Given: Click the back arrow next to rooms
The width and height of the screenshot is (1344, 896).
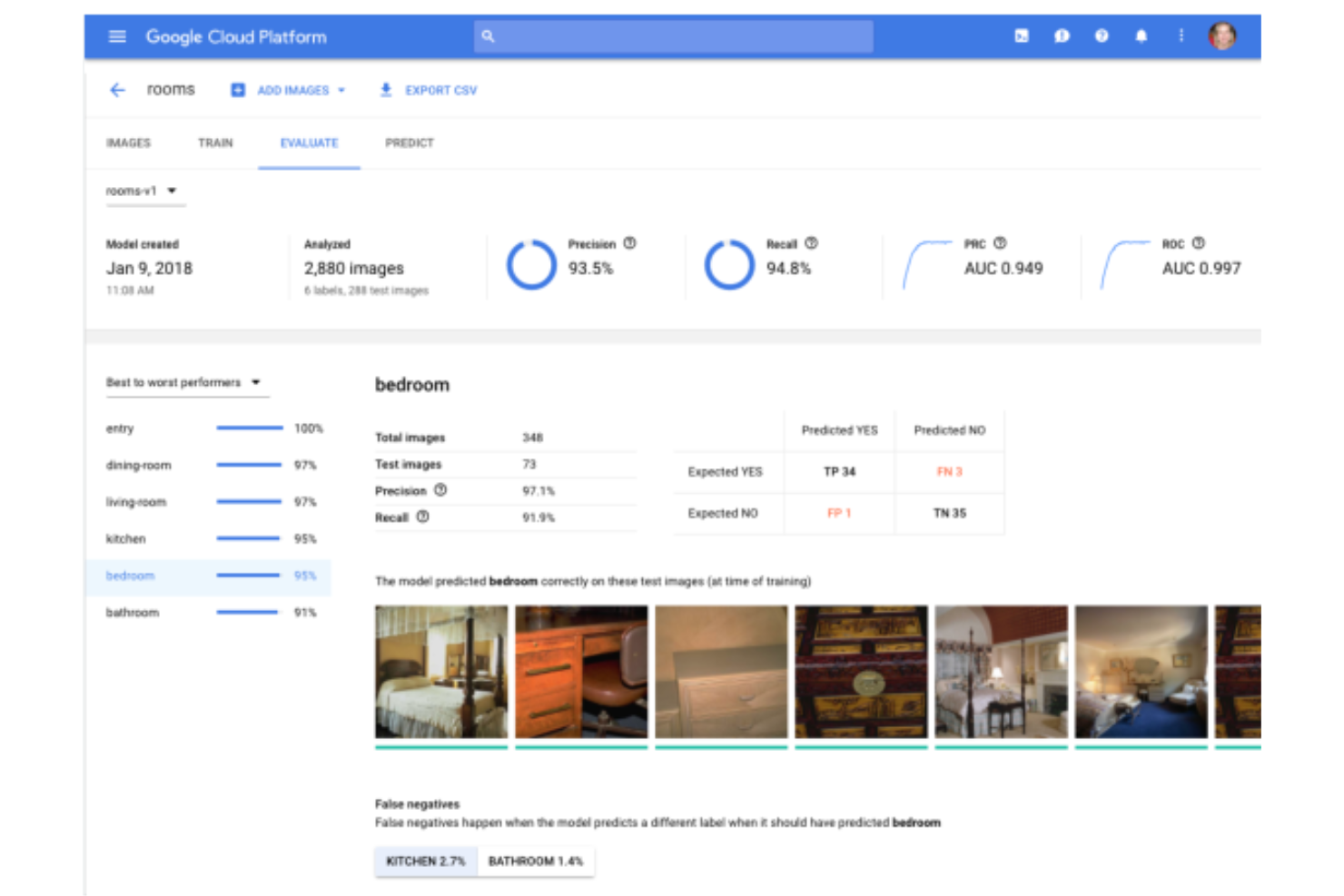Looking at the screenshot, I should [x=116, y=90].
